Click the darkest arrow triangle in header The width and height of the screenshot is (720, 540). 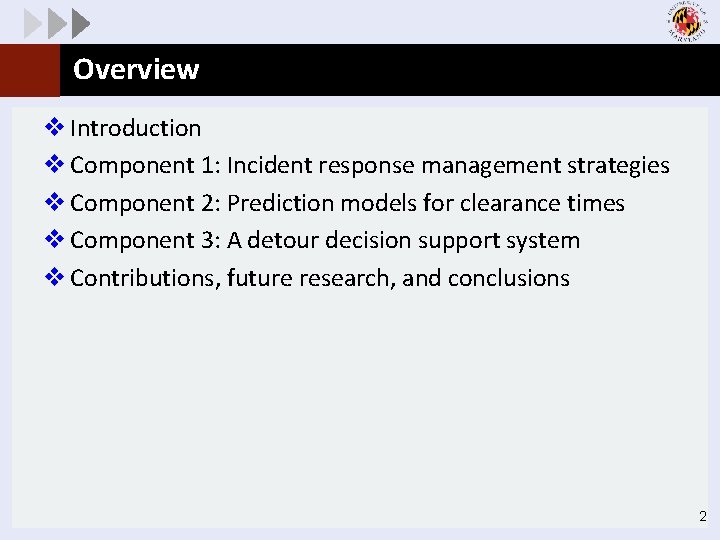pyautogui.click(x=81, y=22)
